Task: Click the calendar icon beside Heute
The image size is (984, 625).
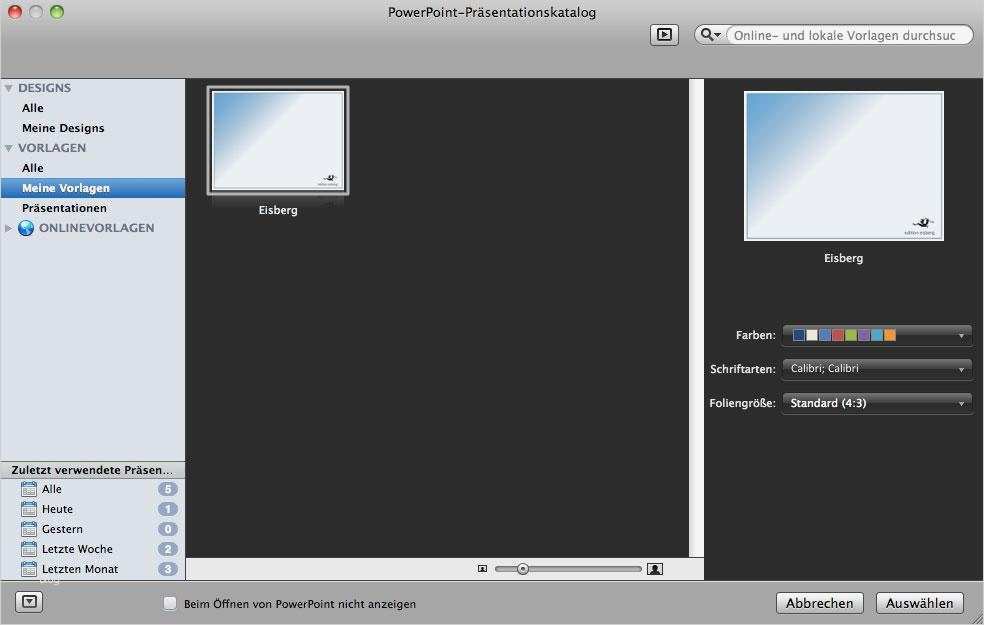Action: pyautogui.click(x=29, y=509)
